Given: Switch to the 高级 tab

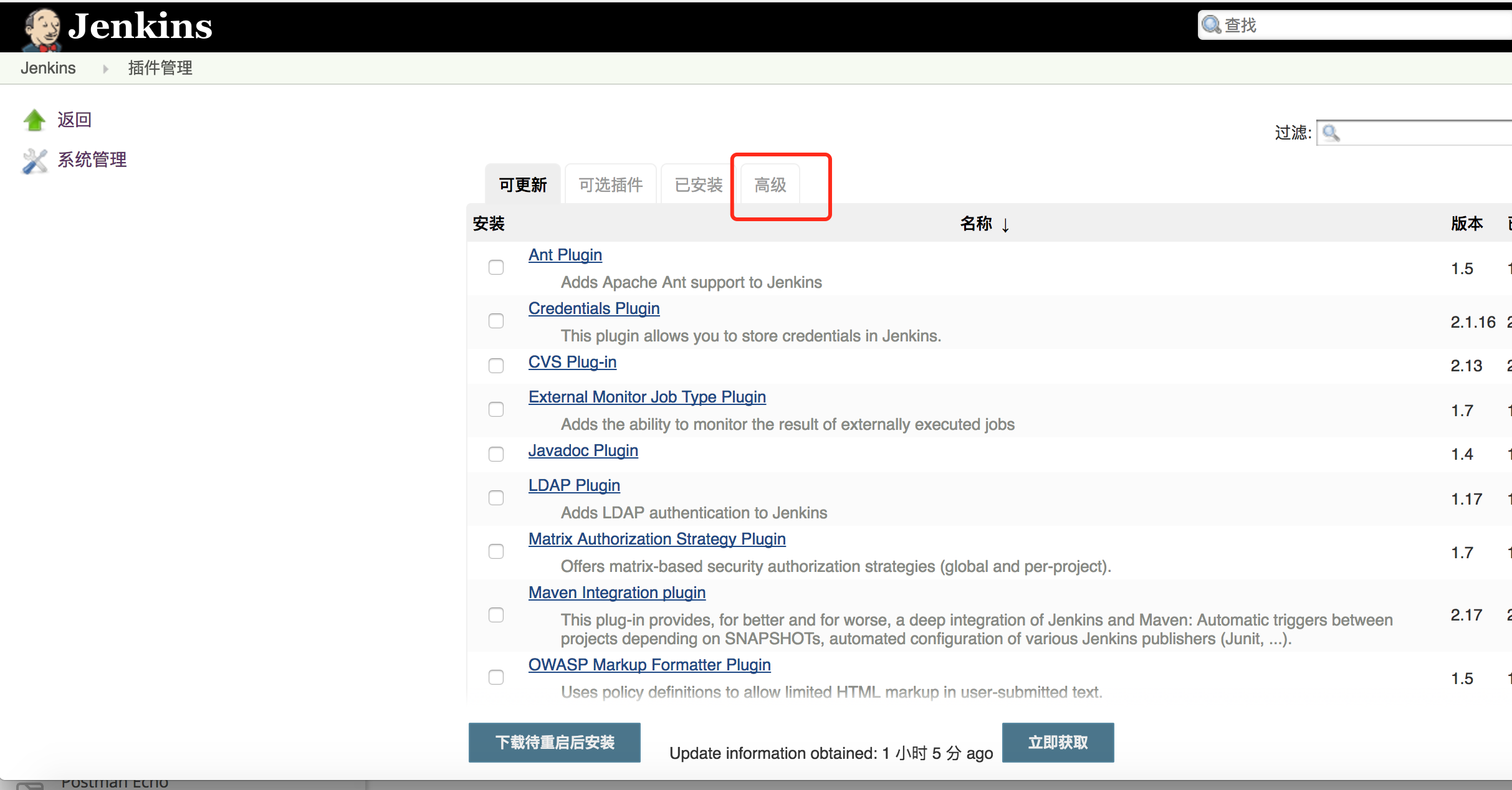Looking at the screenshot, I should click(770, 185).
